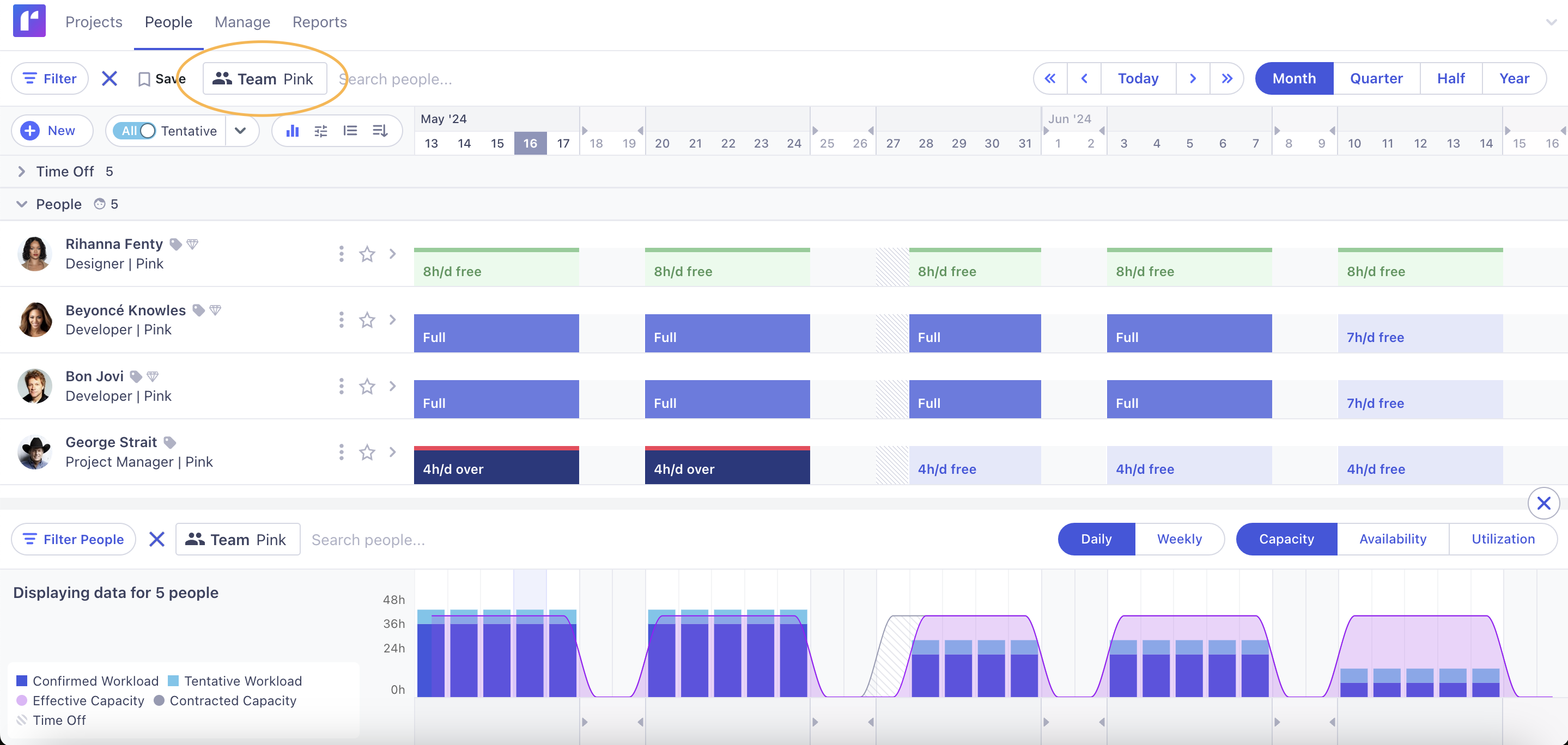This screenshot has width=1568, height=745.
Task: Open Rihanna Fenty's three-dot options menu
Action: click(x=341, y=254)
